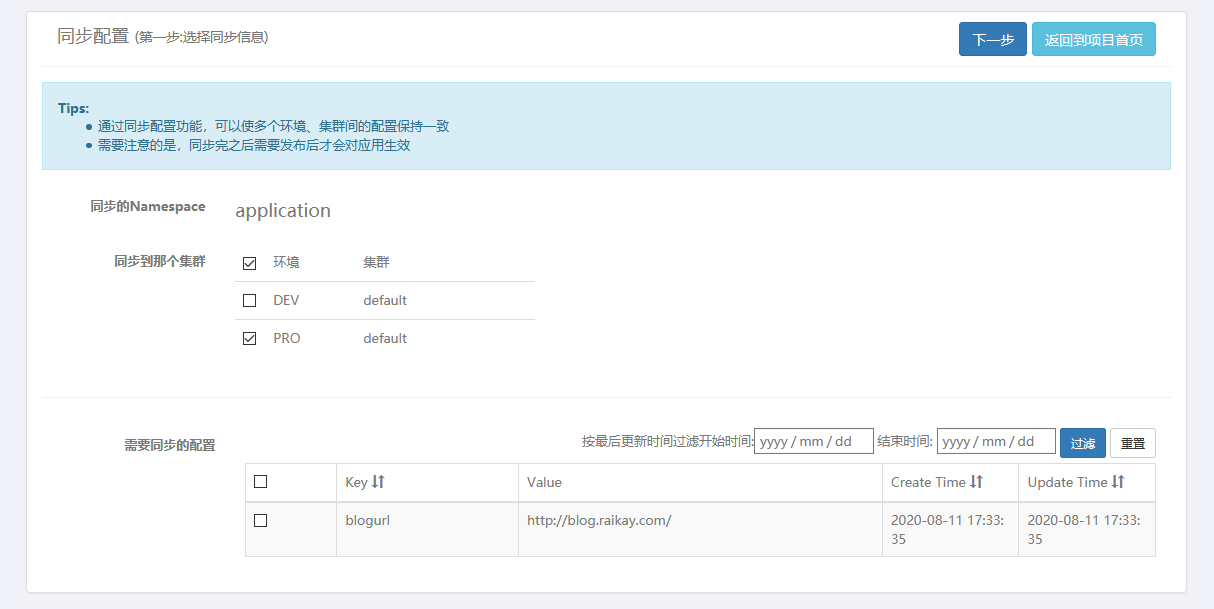Screen dimensions: 1214x609
Task: Click default cluster in the PRO row
Action: [385, 339]
